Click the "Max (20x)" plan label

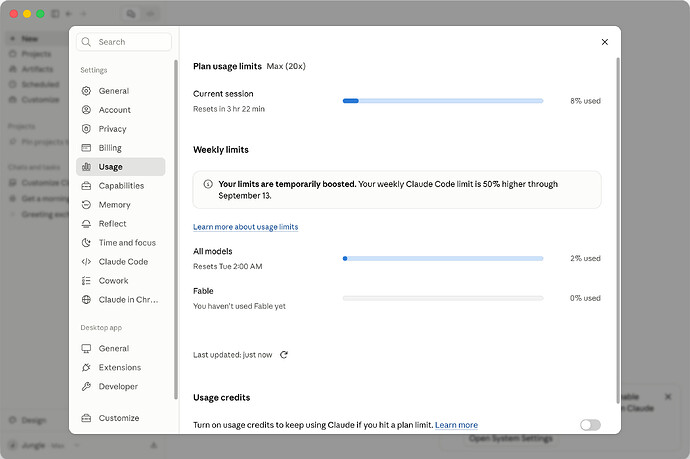pos(286,66)
